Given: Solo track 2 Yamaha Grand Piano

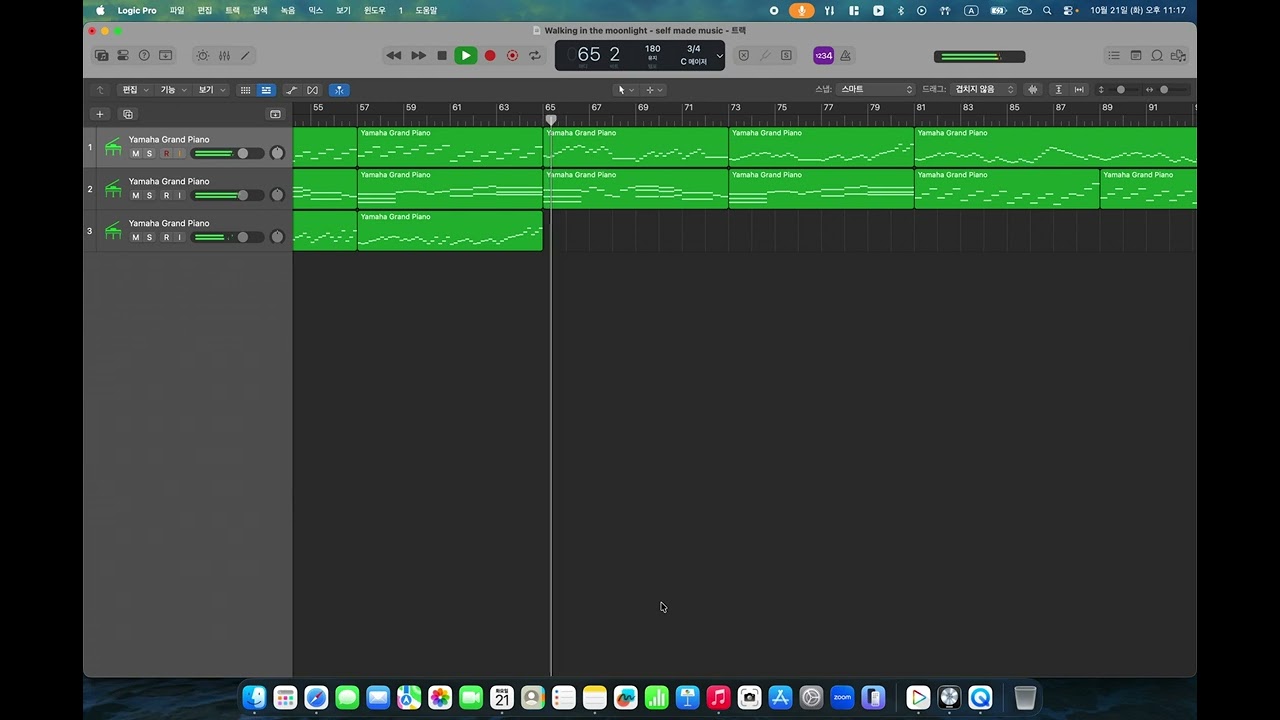Looking at the screenshot, I should pos(149,195).
